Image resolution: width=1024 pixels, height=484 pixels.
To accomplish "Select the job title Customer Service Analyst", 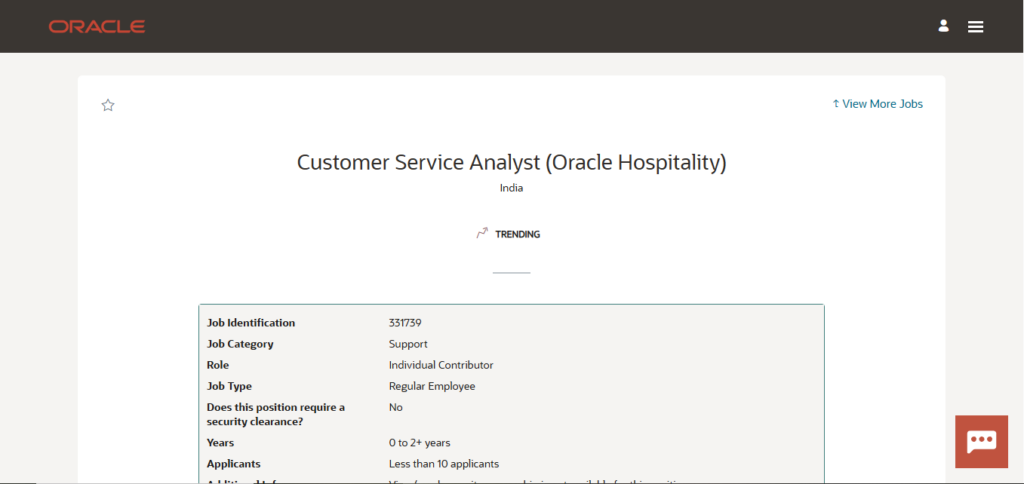I will click(x=511, y=163).
